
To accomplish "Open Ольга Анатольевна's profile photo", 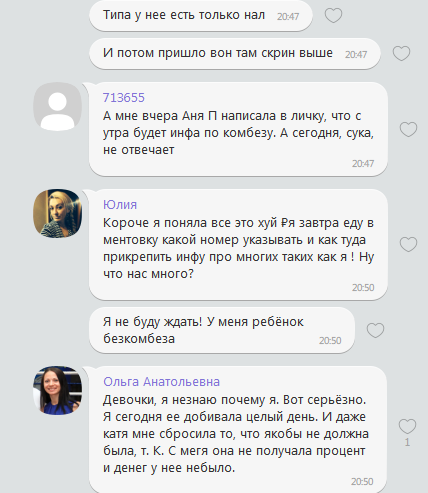I will (x=57, y=390).
